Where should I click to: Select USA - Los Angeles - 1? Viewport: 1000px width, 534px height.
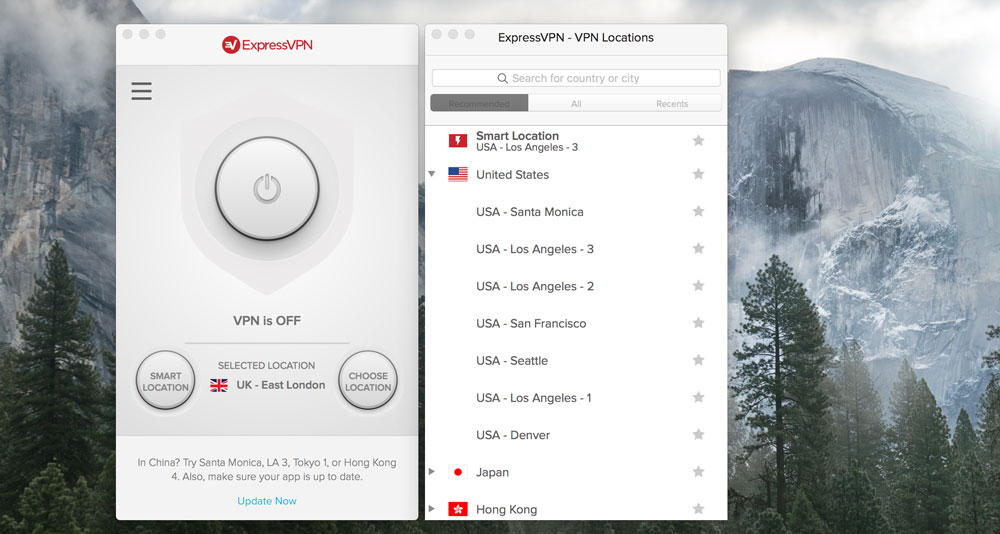576,397
